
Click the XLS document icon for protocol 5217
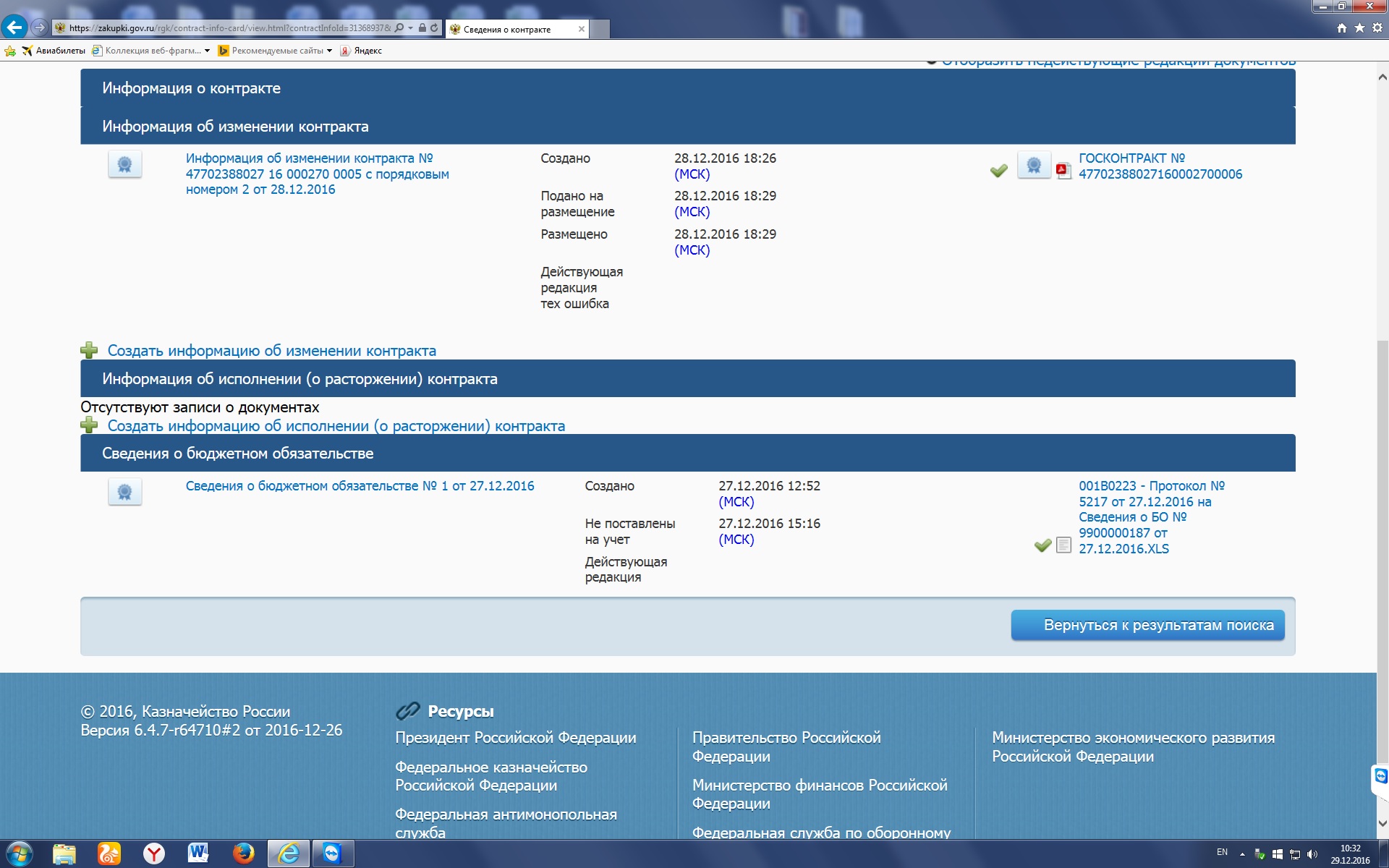pos(1063,545)
